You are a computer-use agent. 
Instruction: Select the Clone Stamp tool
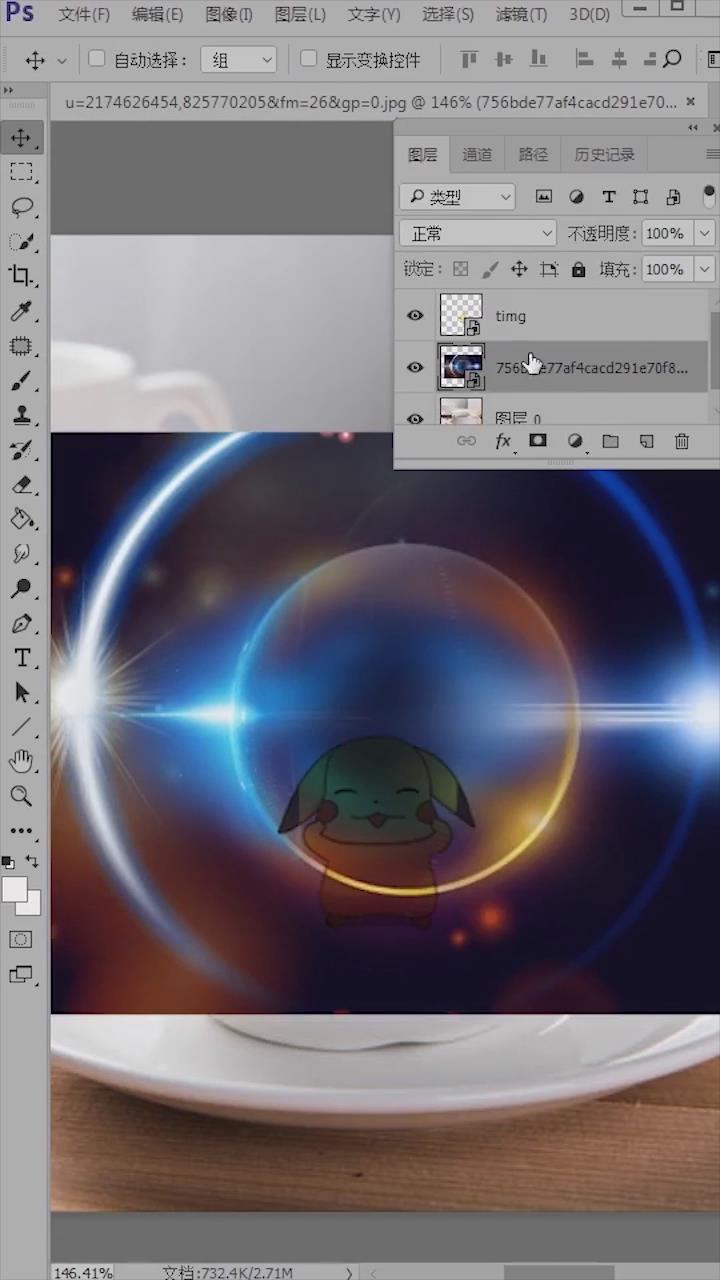(x=21, y=416)
